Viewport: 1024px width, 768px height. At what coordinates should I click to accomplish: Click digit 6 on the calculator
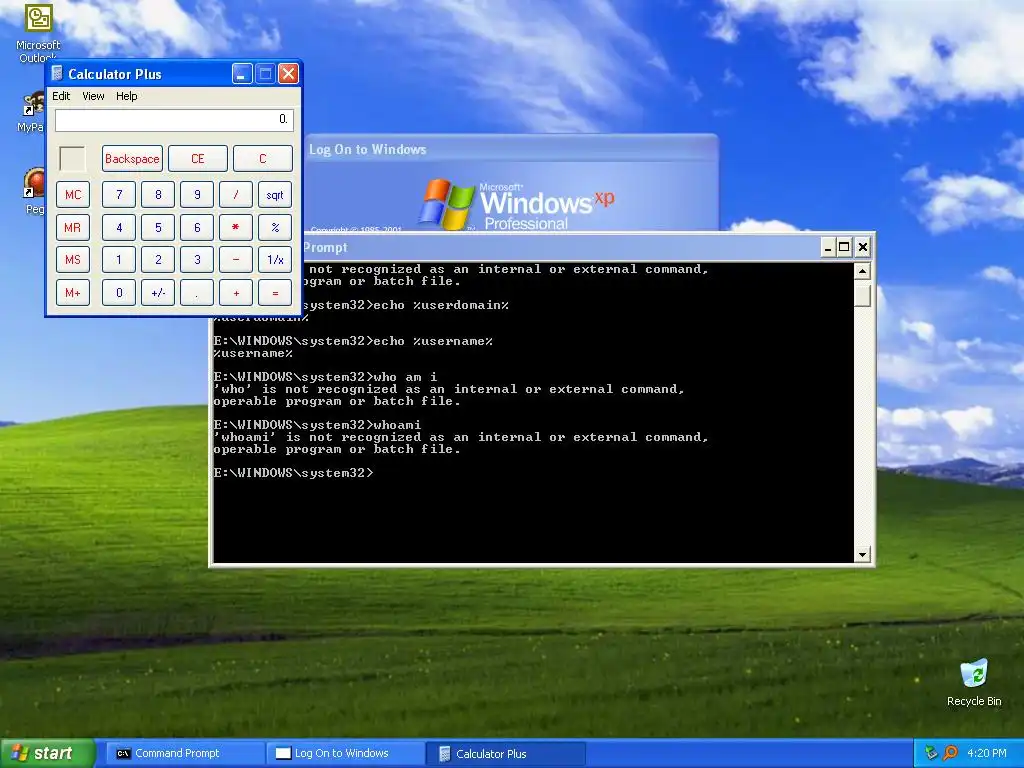click(x=197, y=227)
